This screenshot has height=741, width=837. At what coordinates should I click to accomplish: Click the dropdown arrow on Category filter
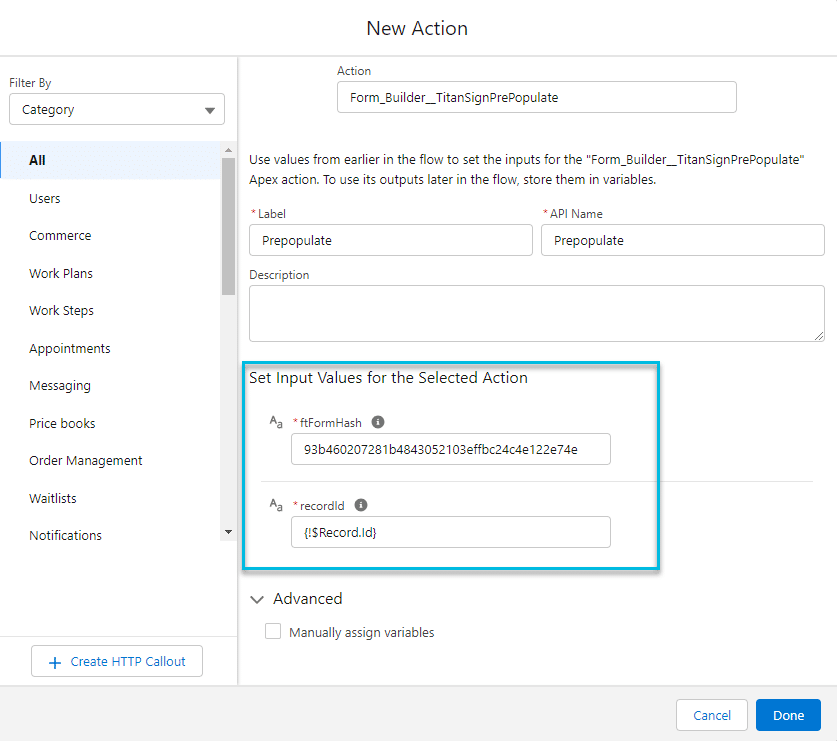[x=210, y=109]
